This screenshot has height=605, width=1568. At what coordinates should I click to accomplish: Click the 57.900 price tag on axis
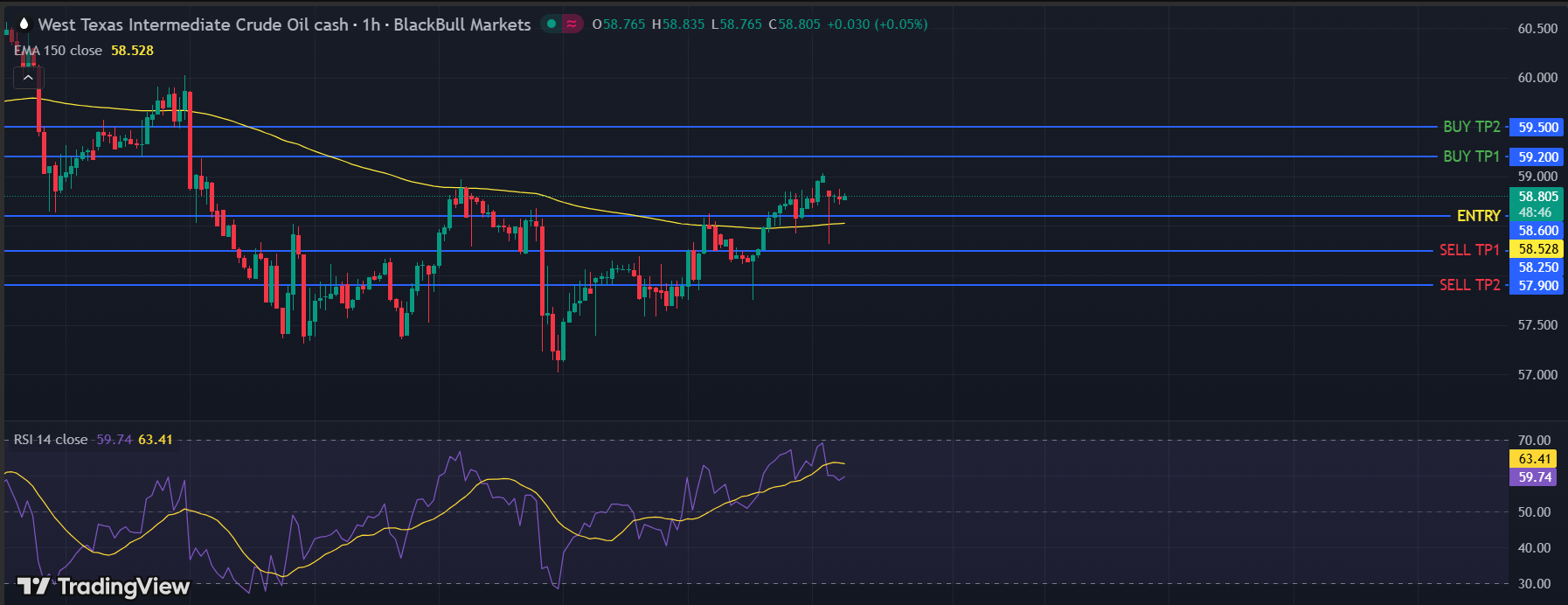(1537, 286)
